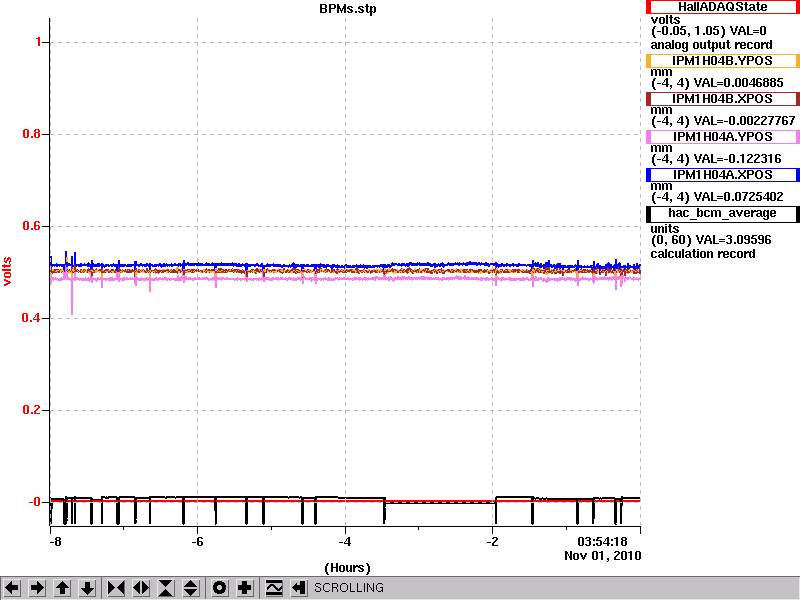
Task: Click the VAL=0.0725402 readout
Action: pyautogui.click(x=738, y=197)
